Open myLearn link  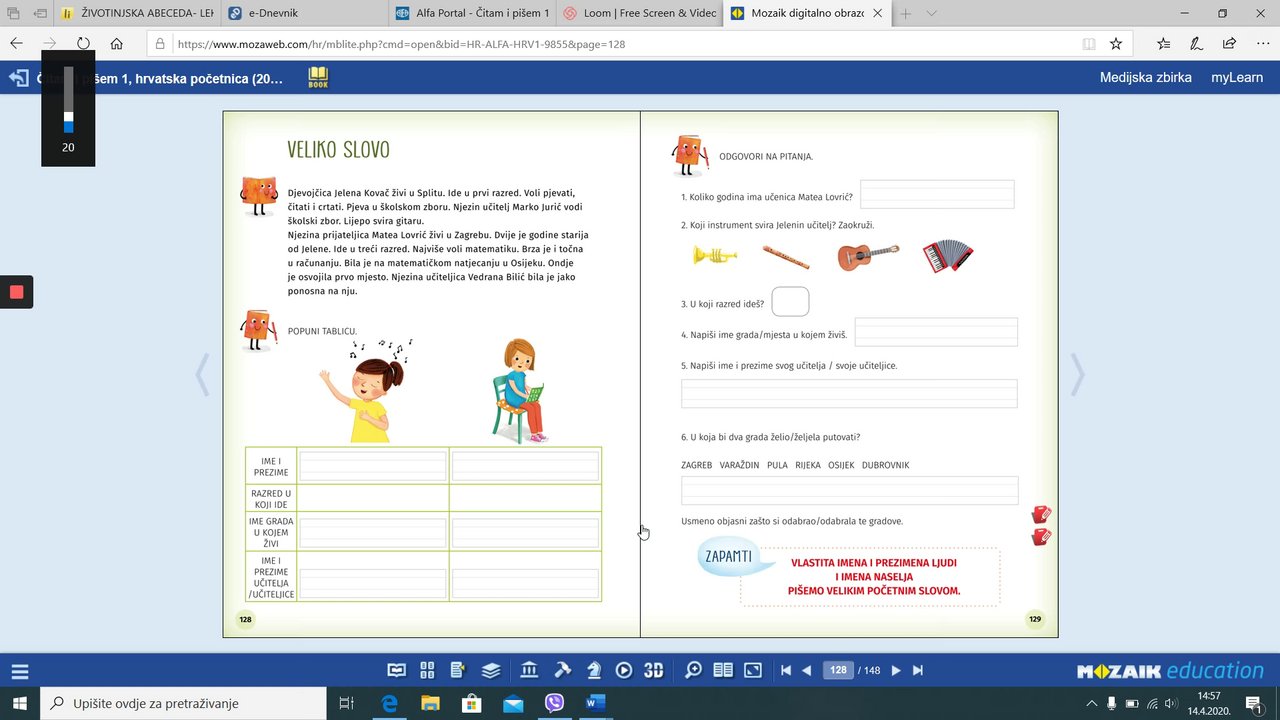click(x=1237, y=77)
